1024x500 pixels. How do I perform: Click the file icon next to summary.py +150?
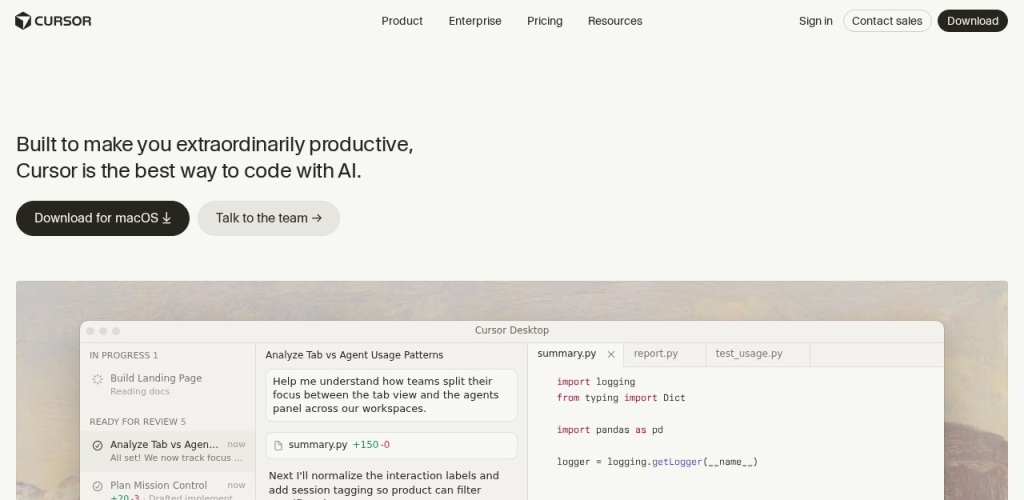tap(279, 445)
